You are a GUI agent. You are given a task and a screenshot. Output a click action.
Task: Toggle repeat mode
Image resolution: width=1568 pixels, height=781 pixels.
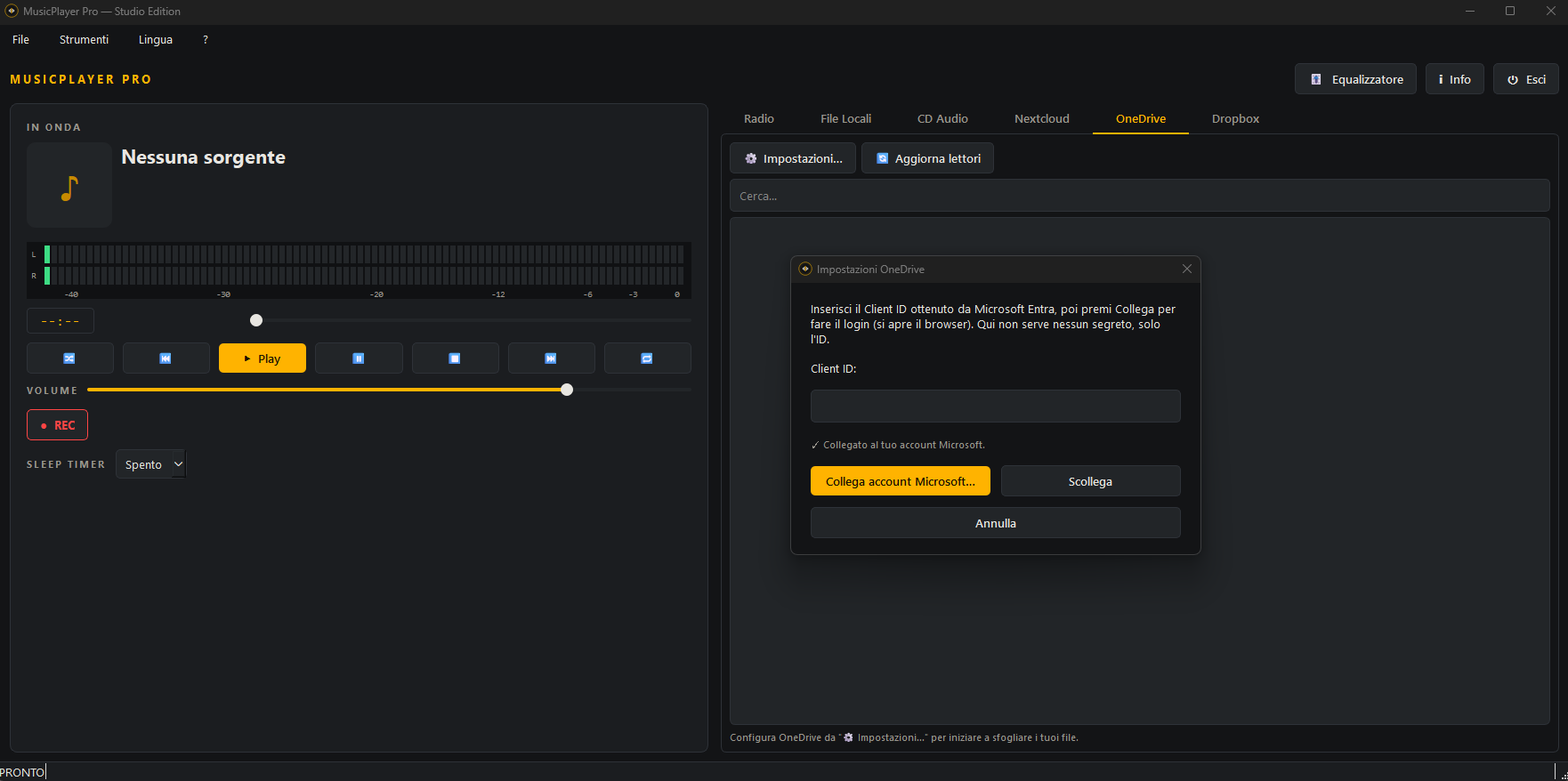point(647,358)
